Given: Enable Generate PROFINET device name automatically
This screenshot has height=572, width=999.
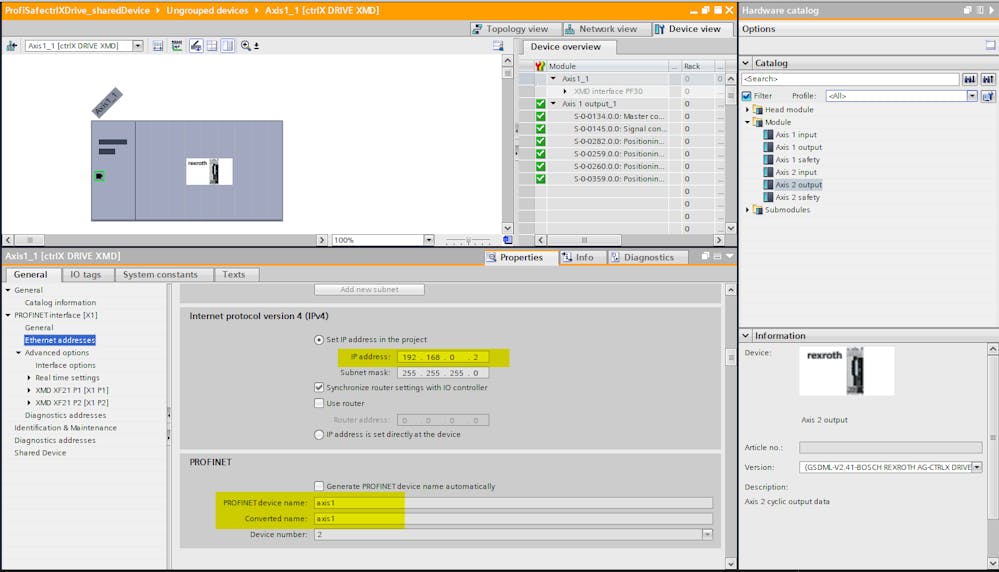Looking at the screenshot, I should point(319,486).
